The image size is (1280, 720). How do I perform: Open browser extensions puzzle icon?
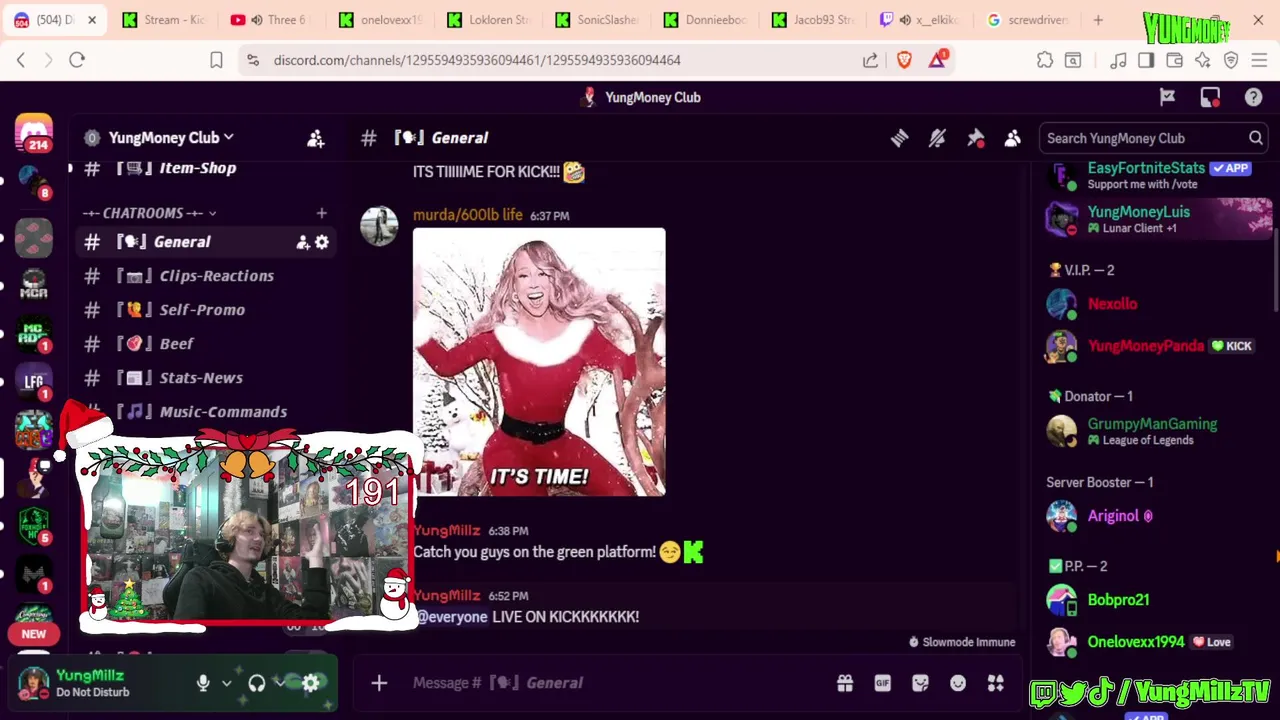1045,60
